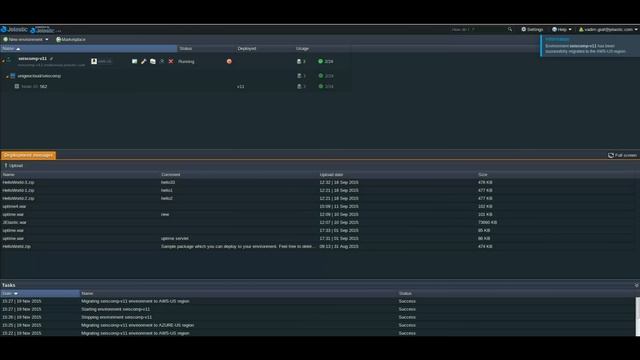The image size is (640, 360).
Task: Click the clone environment icon for seiscomp-v11
Action: (x=153, y=61)
